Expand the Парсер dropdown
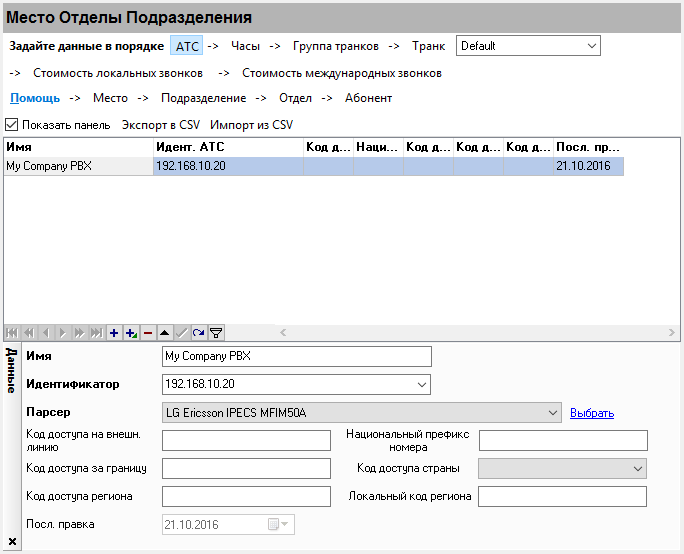The image size is (684, 554). click(553, 413)
